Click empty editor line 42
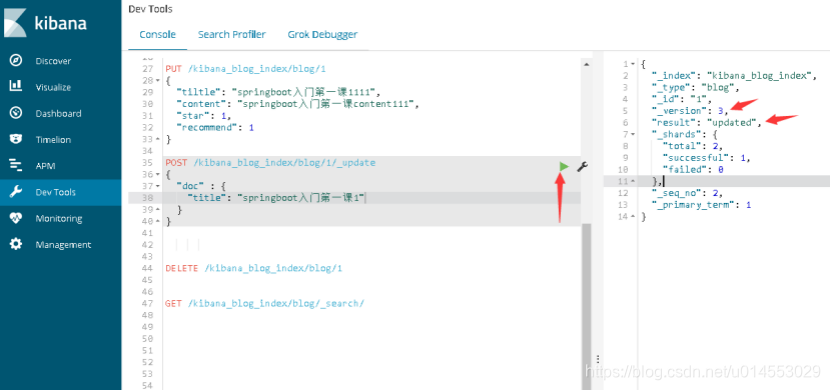The height and width of the screenshot is (390, 830). coord(371,244)
